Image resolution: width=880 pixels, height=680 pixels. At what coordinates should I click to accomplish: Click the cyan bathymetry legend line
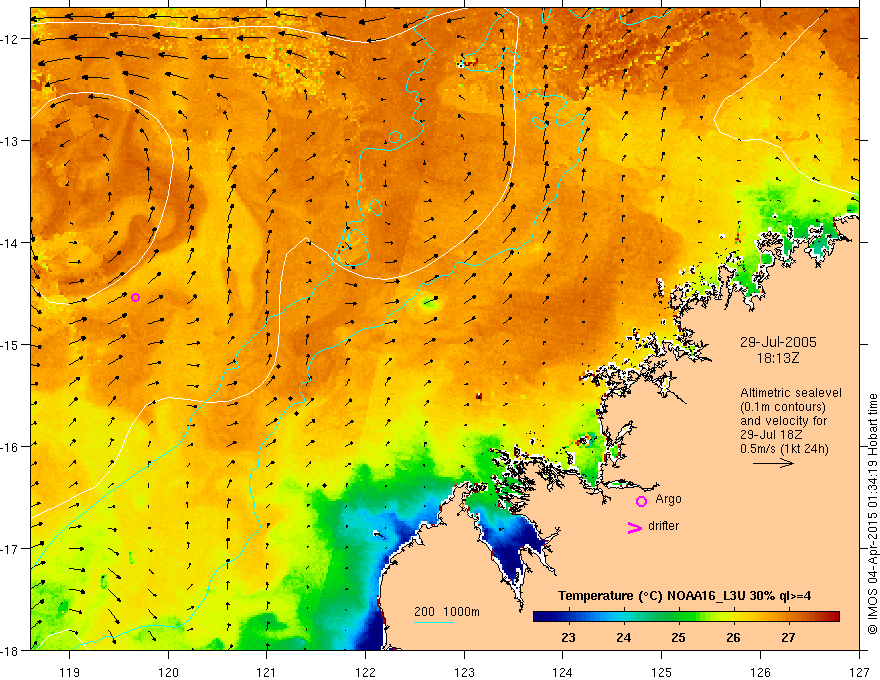[434, 622]
